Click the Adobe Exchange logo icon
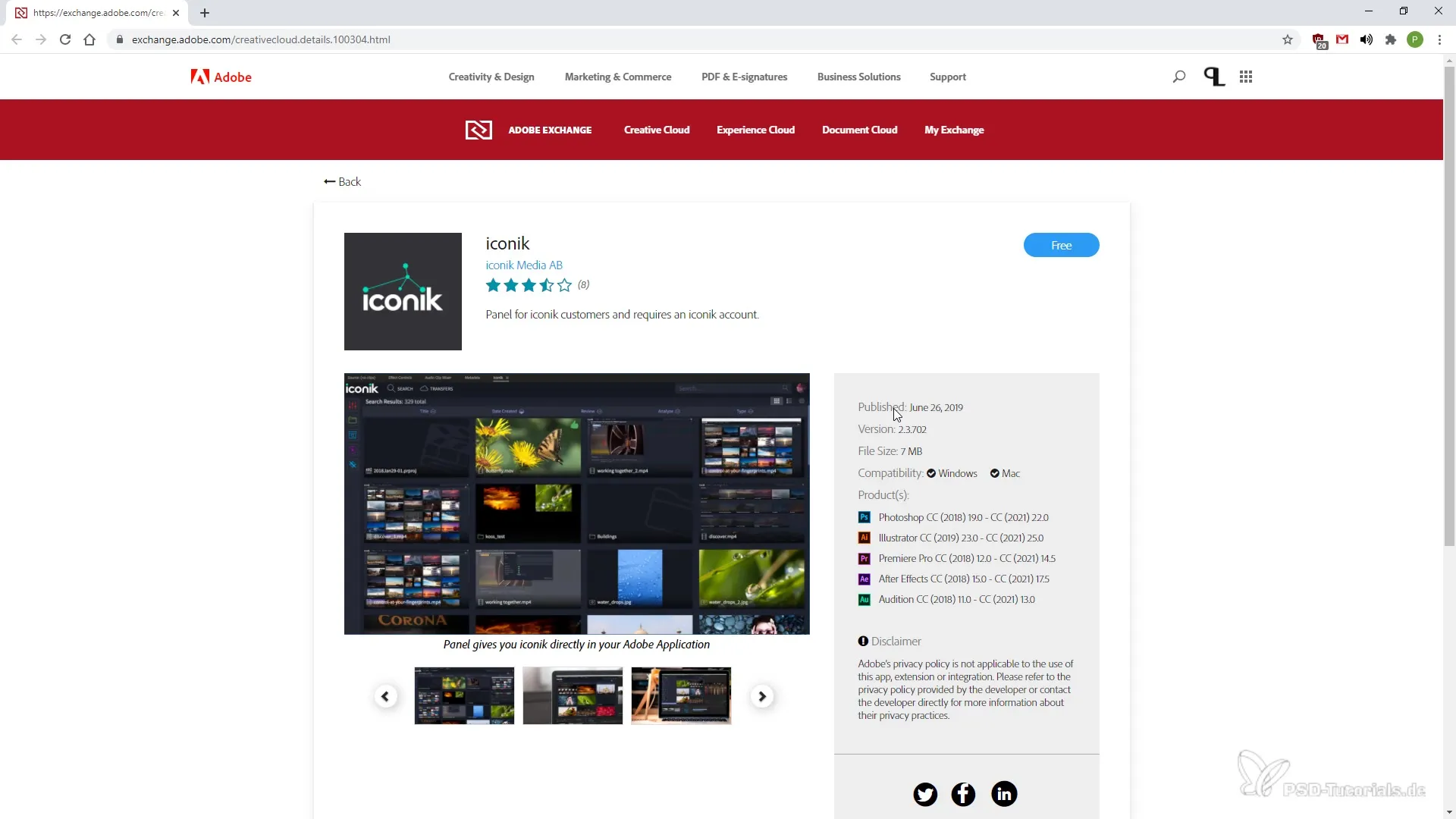The width and height of the screenshot is (1456, 819). pyautogui.click(x=479, y=130)
